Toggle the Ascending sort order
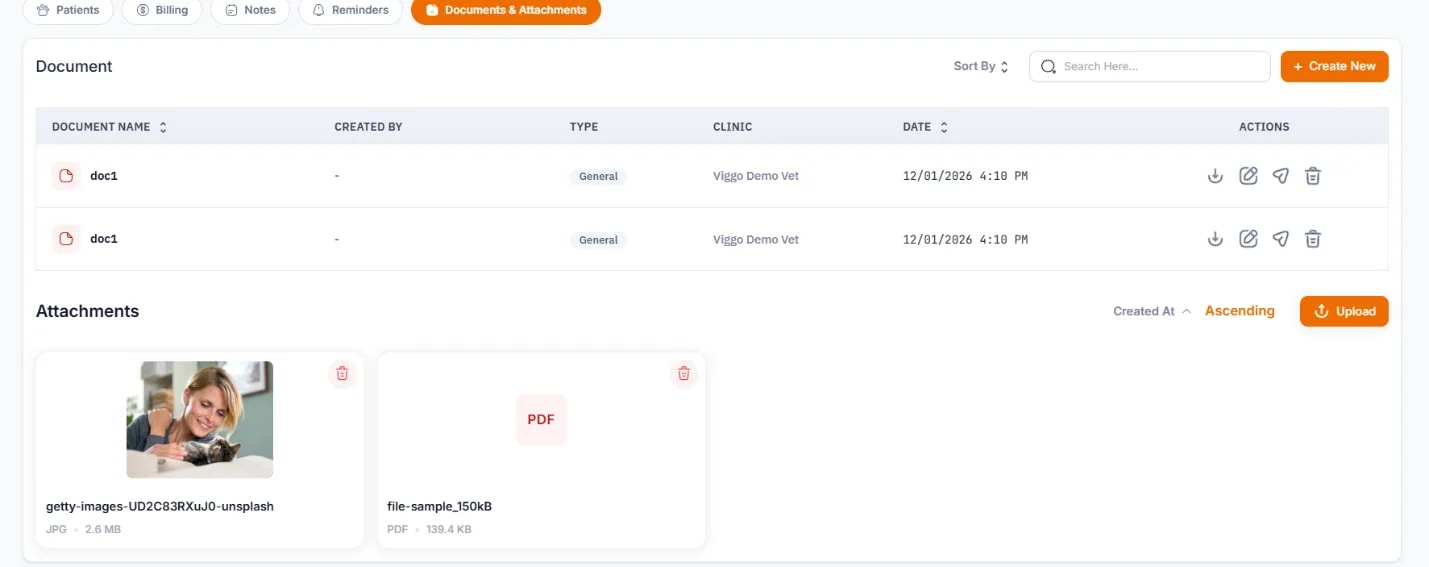This screenshot has width=1429, height=567. (1240, 311)
